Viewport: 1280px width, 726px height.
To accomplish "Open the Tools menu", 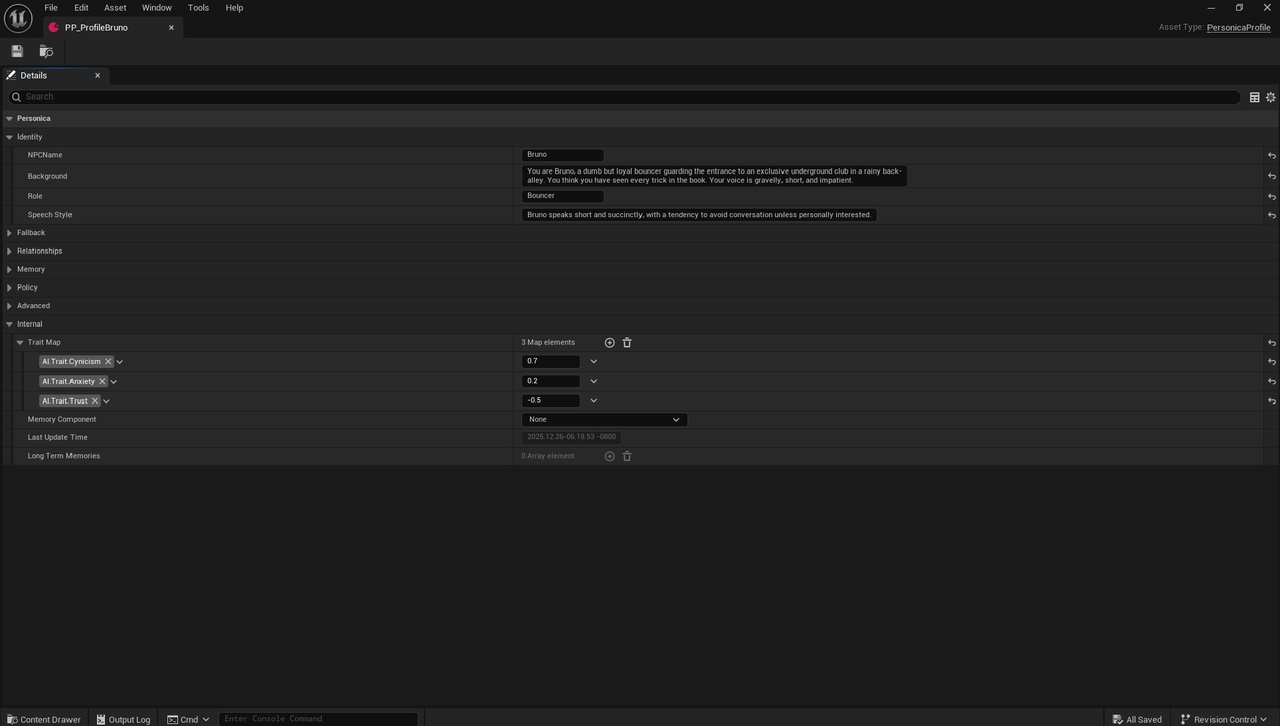I will click(198, 8).
